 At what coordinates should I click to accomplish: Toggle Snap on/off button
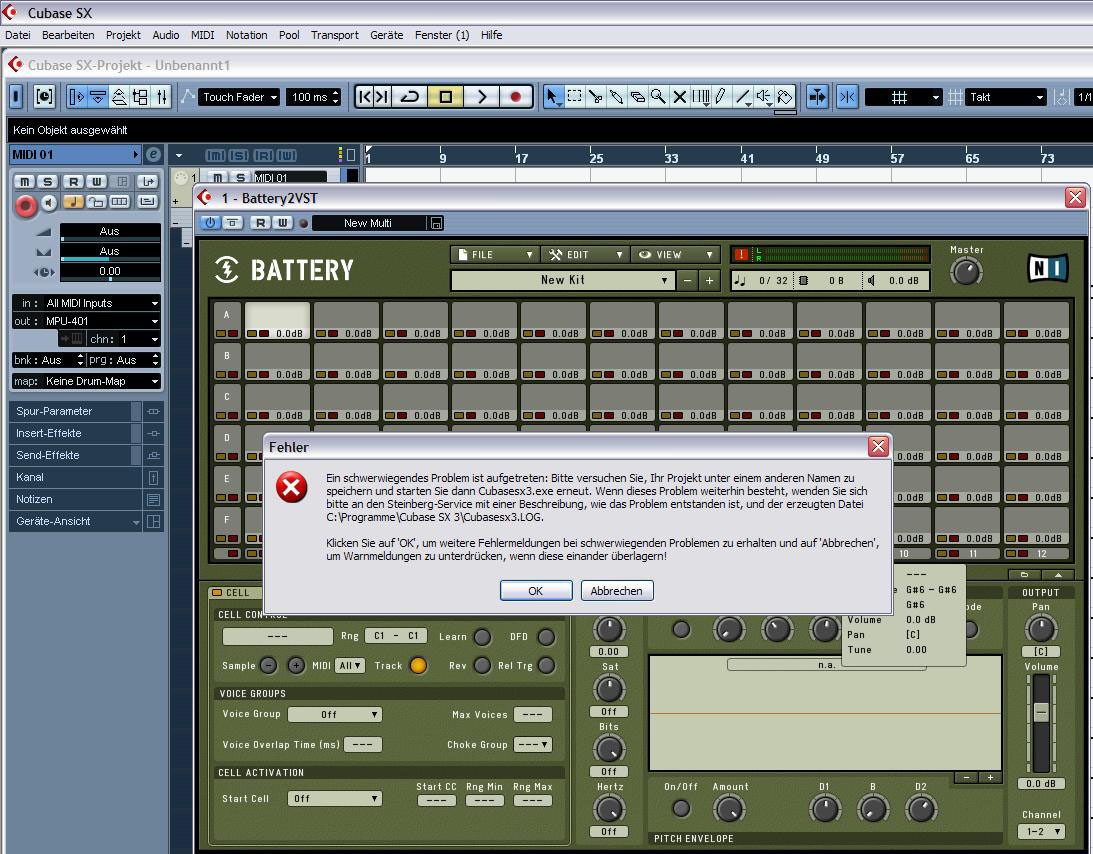pyautogui.click(x=847, y=97)
